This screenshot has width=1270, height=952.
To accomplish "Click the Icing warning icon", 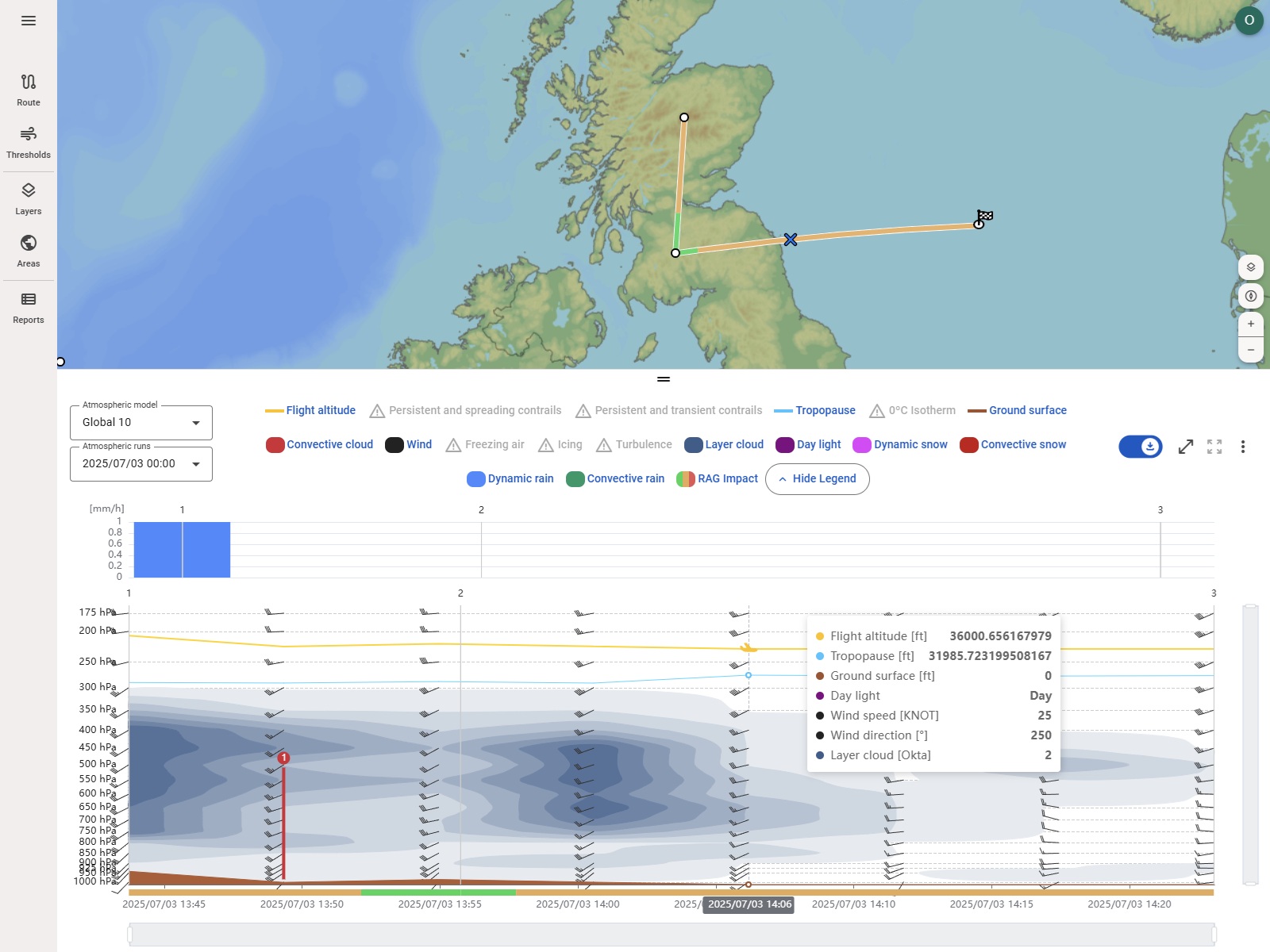I will [545, 445].
